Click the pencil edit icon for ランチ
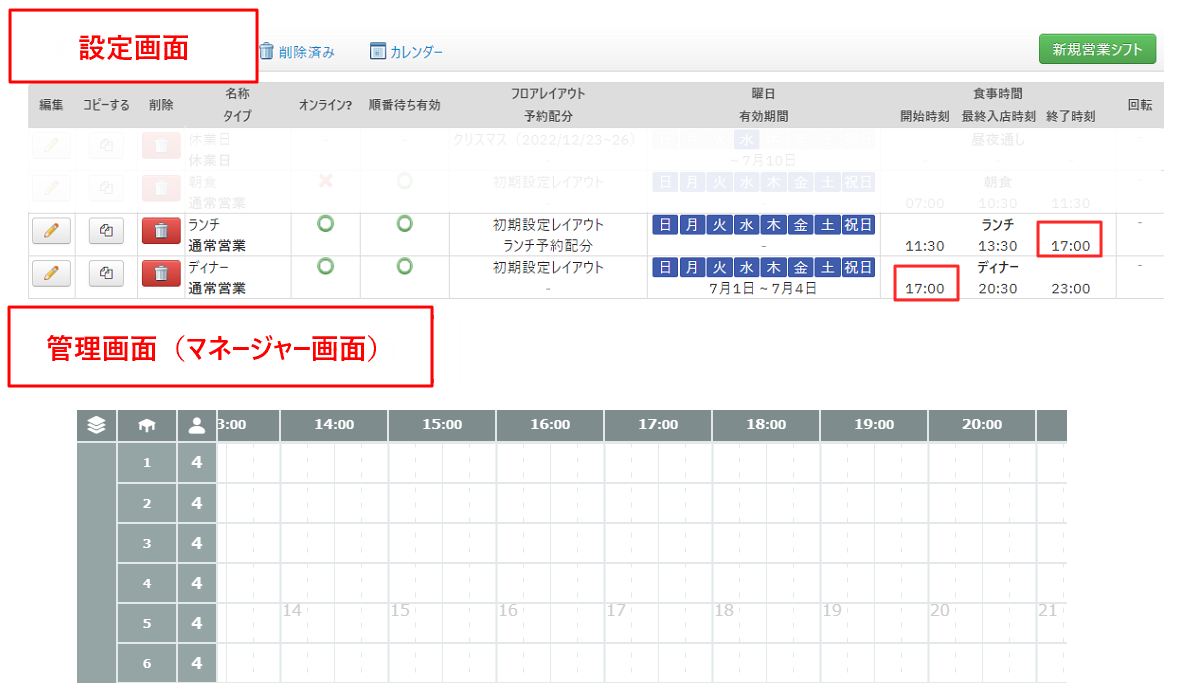 pos(51,230)
